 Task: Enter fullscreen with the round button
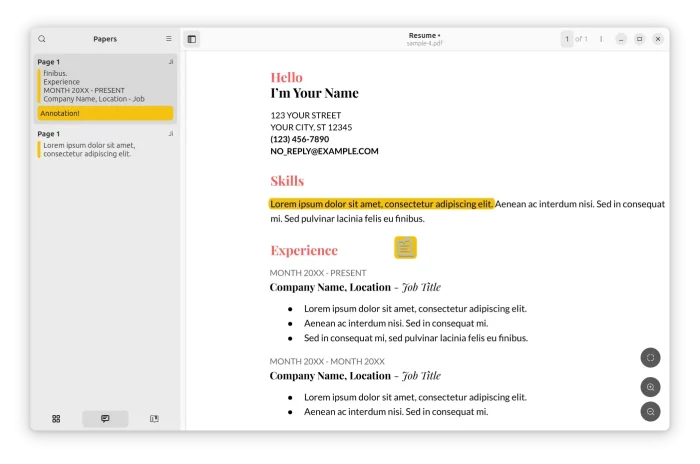(650, 358)
